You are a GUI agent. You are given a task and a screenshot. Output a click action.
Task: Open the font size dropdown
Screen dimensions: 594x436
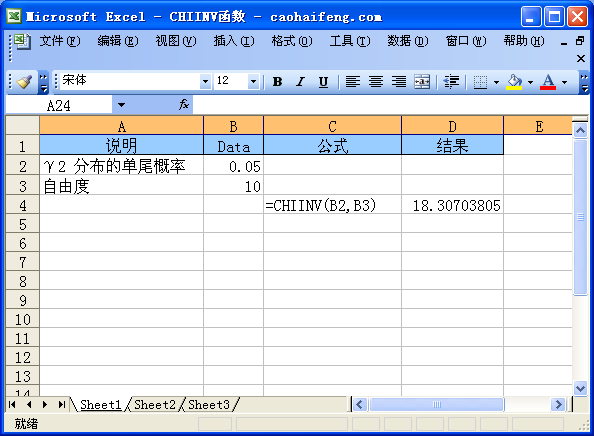tap(253, 81)
